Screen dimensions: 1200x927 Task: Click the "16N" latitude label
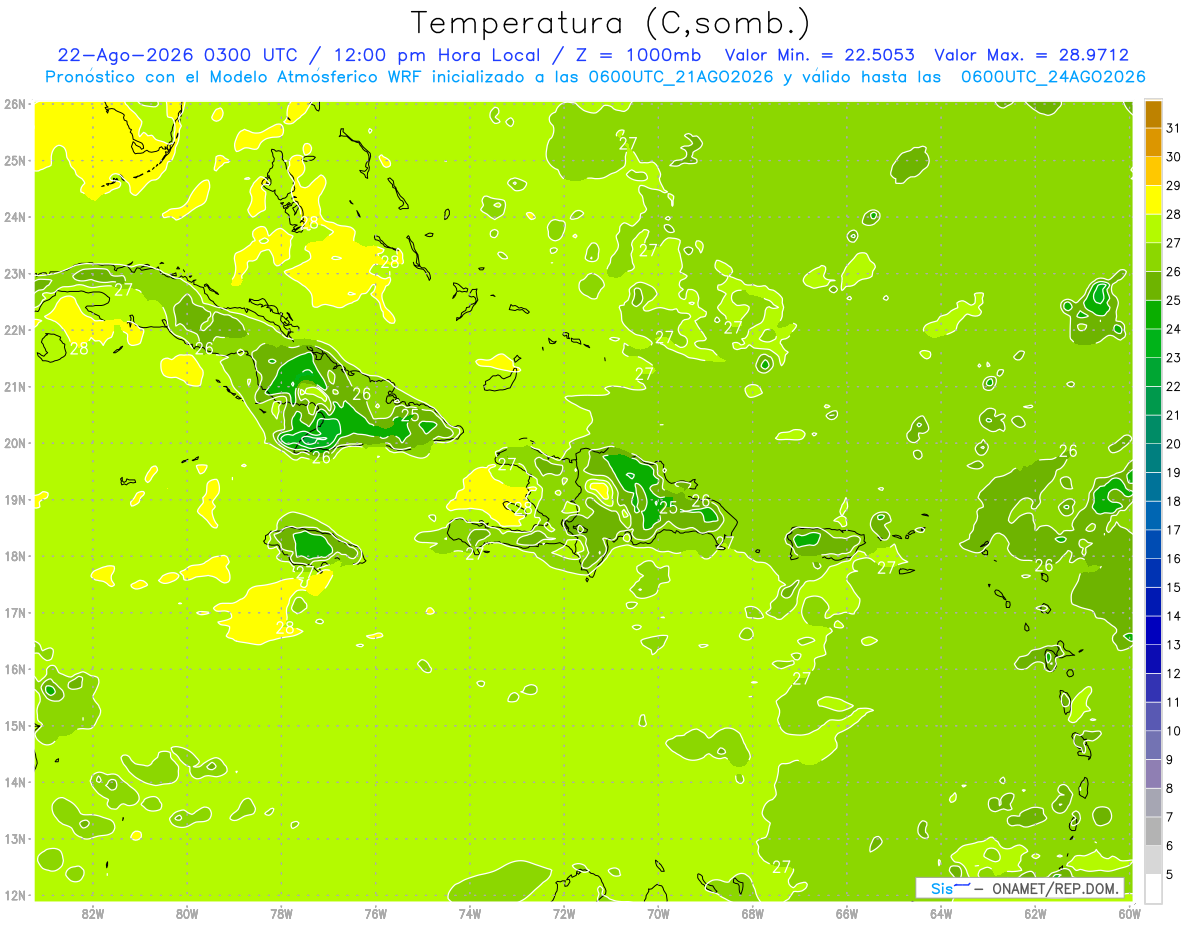15,669
